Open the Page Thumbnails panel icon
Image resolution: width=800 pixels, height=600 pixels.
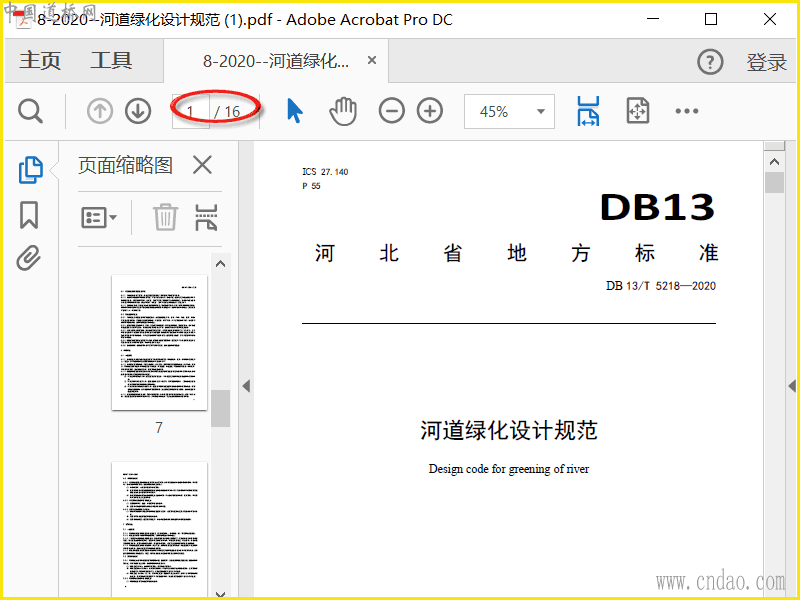point(31,170)
